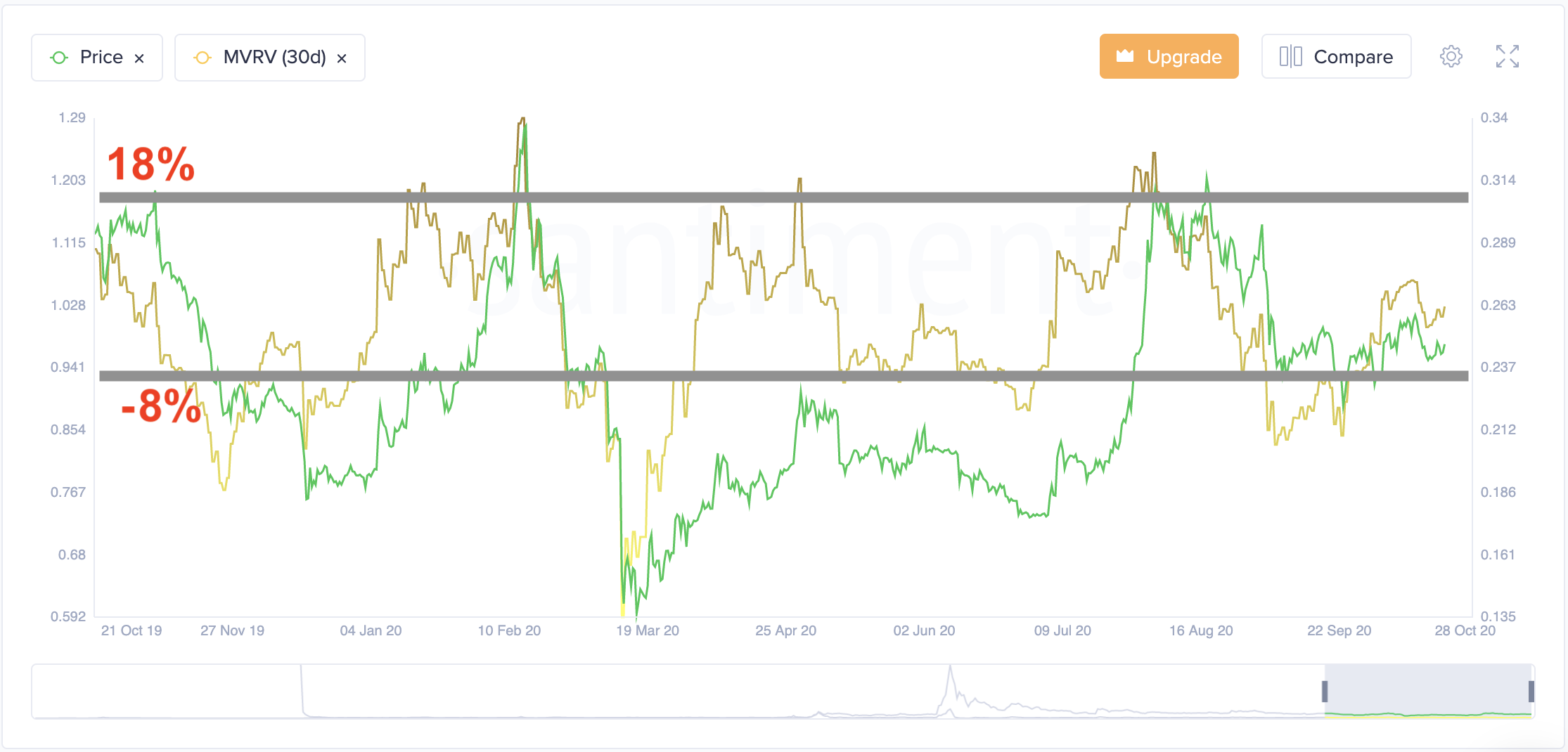
Task: Expand chart to fullscreen view
Action: click(x=1508, y=56)
